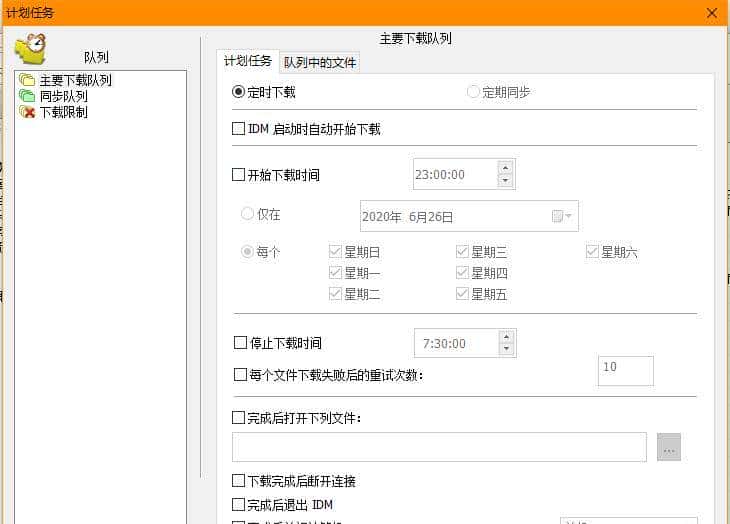Click the 2020年 6月26日 date field
Screen dimensions: 730x524
click(469, 216)
